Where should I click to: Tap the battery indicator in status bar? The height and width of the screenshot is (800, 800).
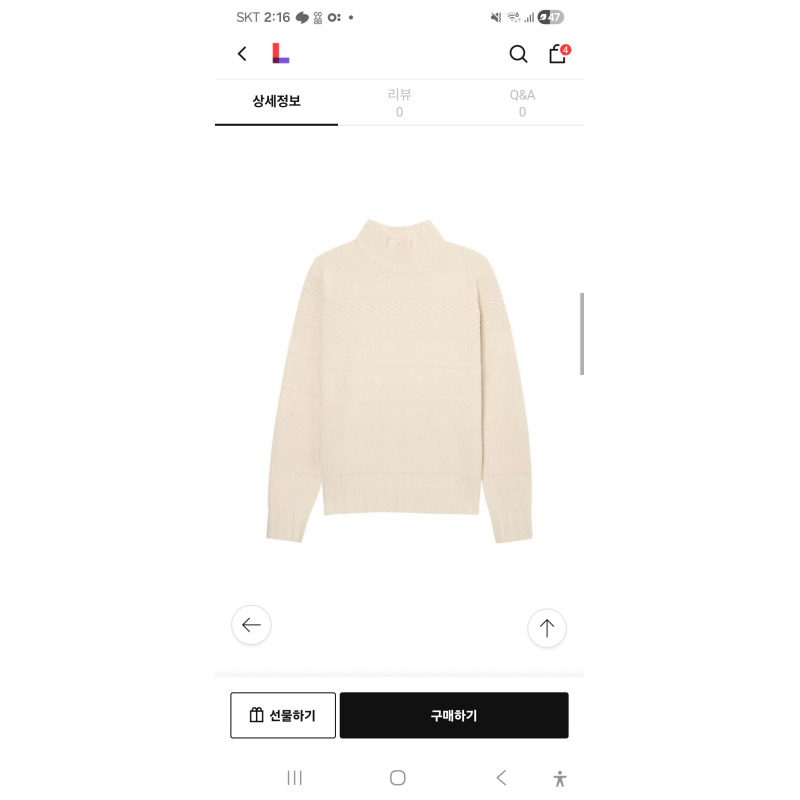tap(551, 17)
